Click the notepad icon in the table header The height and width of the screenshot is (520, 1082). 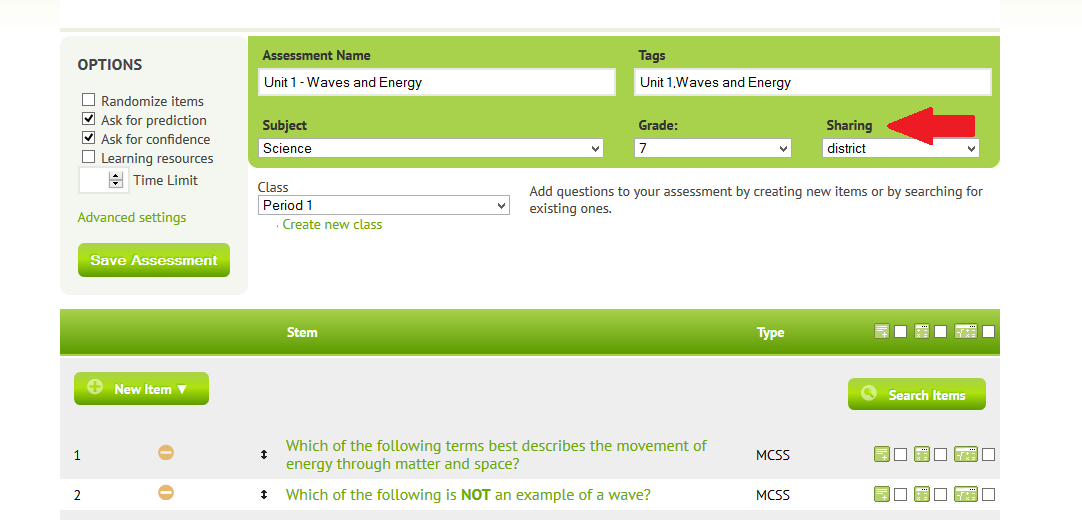point(881,331)
